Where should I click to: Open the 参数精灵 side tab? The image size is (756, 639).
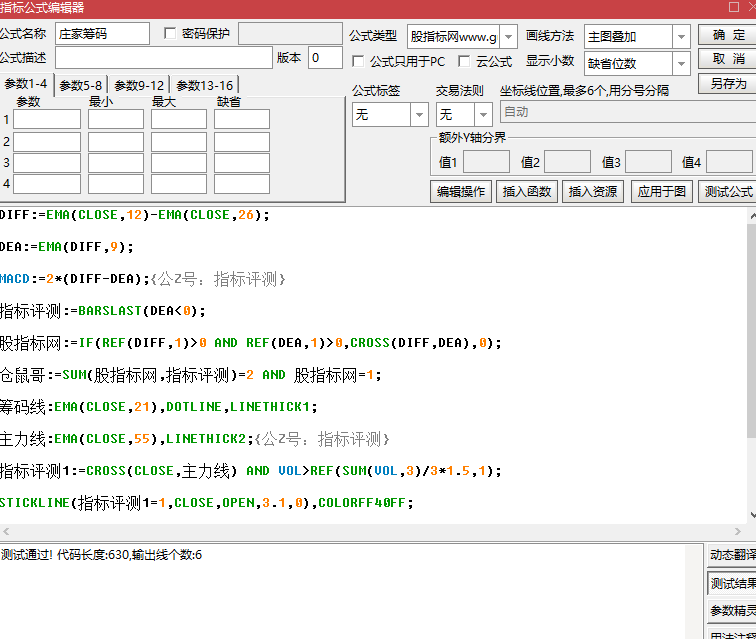[x=732, y=611]
